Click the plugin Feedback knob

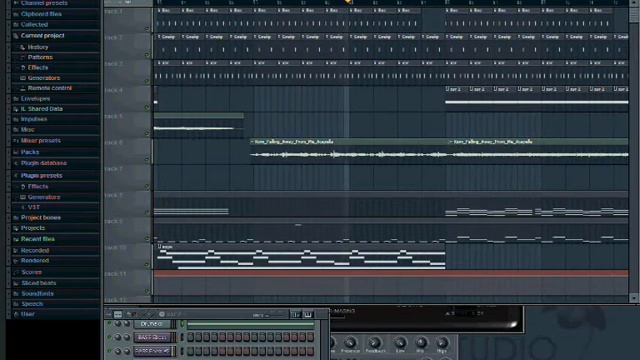(374, 342)
